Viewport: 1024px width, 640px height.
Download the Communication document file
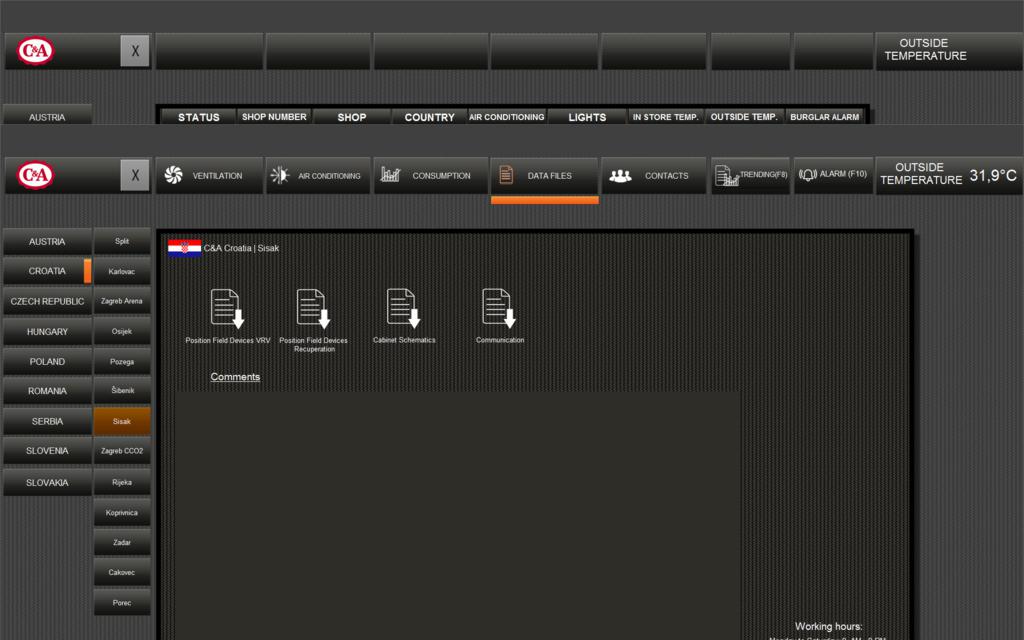498,308
